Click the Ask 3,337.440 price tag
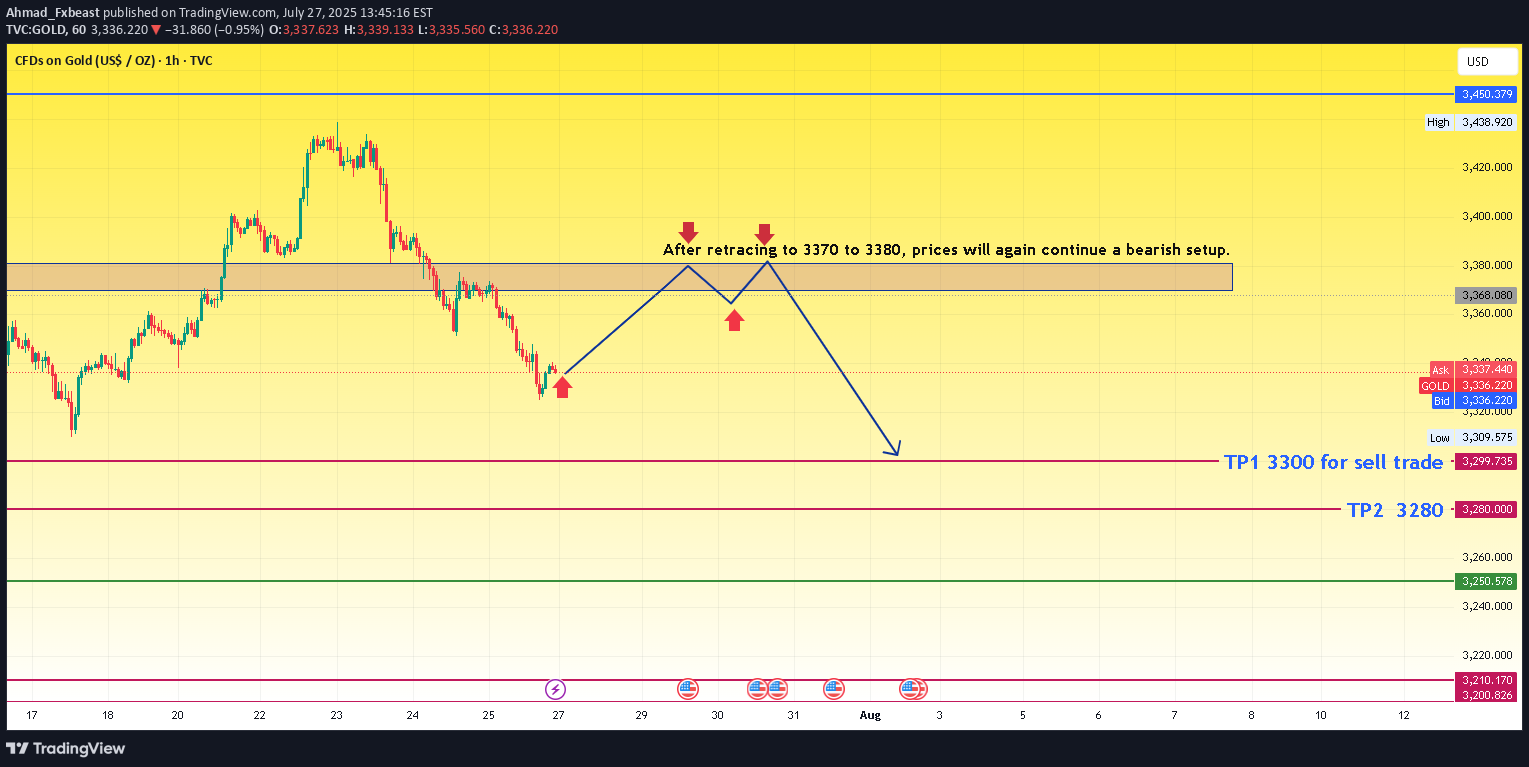This screenshot has height=767, width=1529. 1473,370
